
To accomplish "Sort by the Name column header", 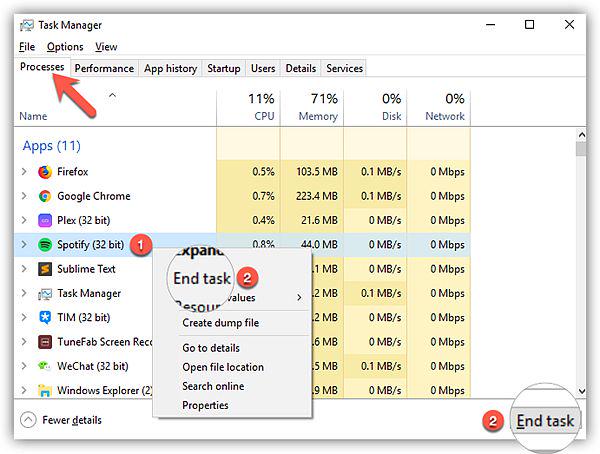I will click(x=33, y=116).
